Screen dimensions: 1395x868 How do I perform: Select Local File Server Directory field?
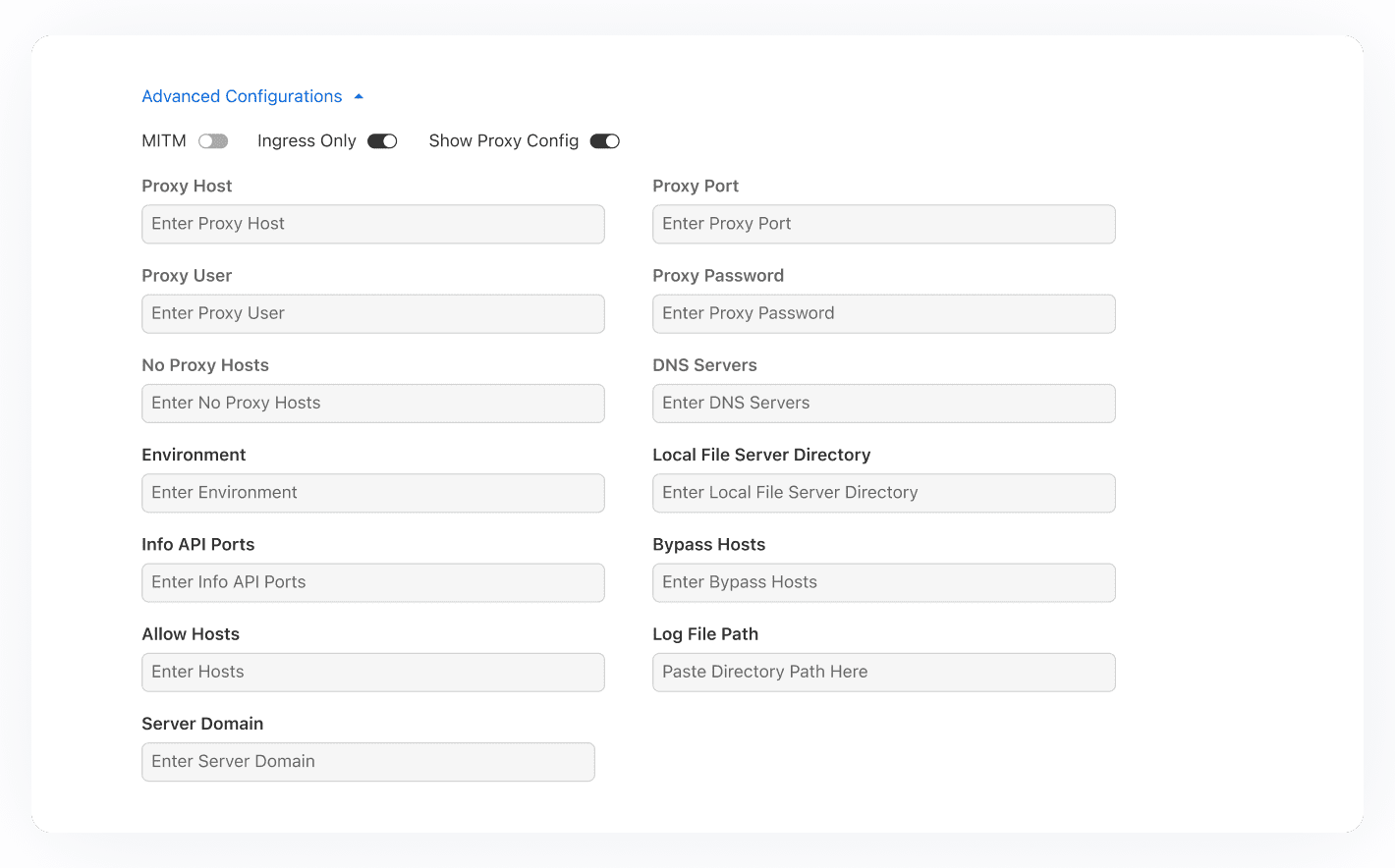883,493
